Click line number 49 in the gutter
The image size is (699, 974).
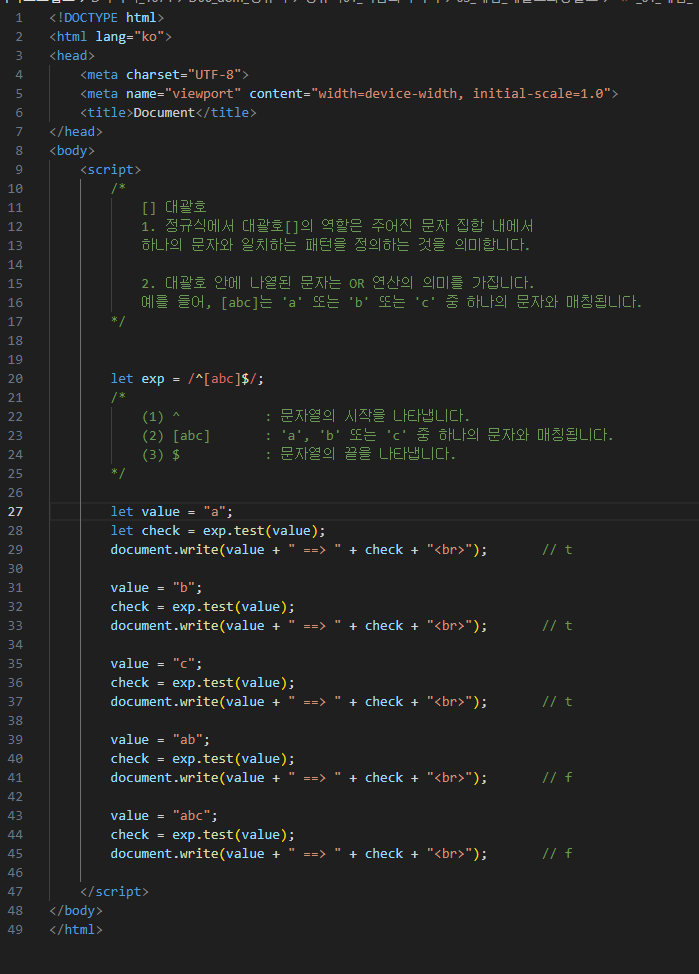pos(16,930)
